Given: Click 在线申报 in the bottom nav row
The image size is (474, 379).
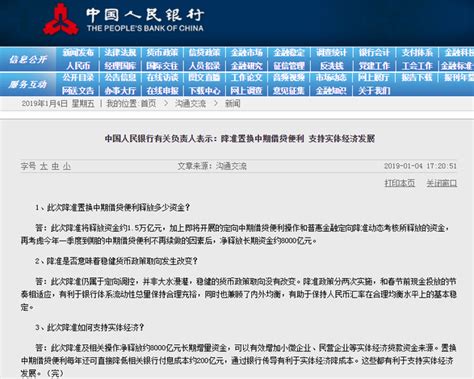Looking at the screenshot, I should click(162, 91).
